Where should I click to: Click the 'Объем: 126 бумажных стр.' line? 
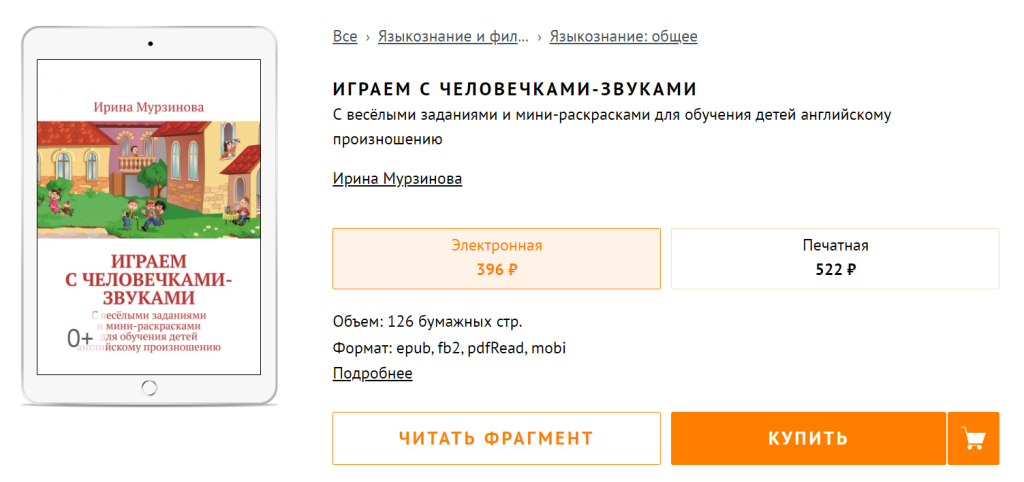click(x=427, y=322)
